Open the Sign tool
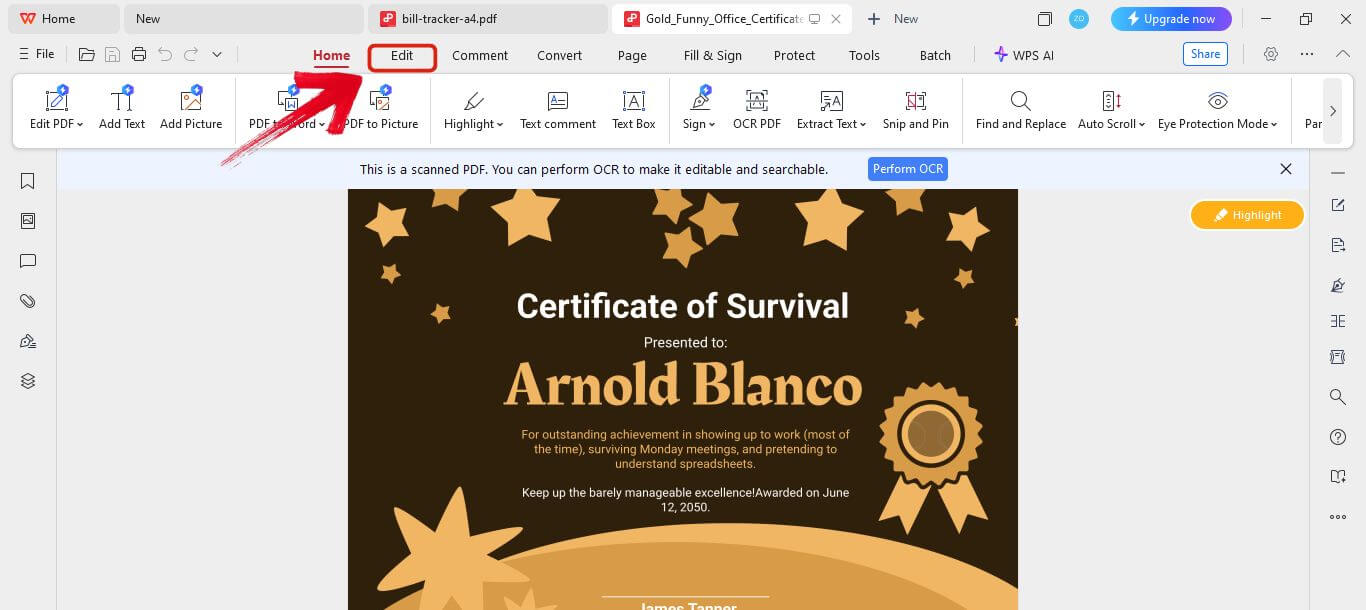This screenshot has height=610, width=1366. coord(699,109)
